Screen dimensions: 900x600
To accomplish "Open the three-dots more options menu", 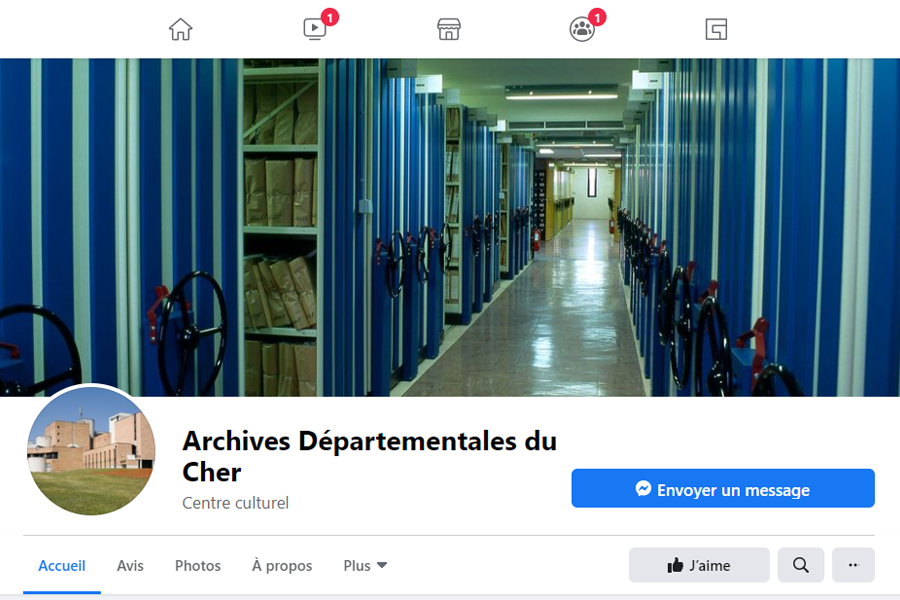I will click(x=854, y=565).
